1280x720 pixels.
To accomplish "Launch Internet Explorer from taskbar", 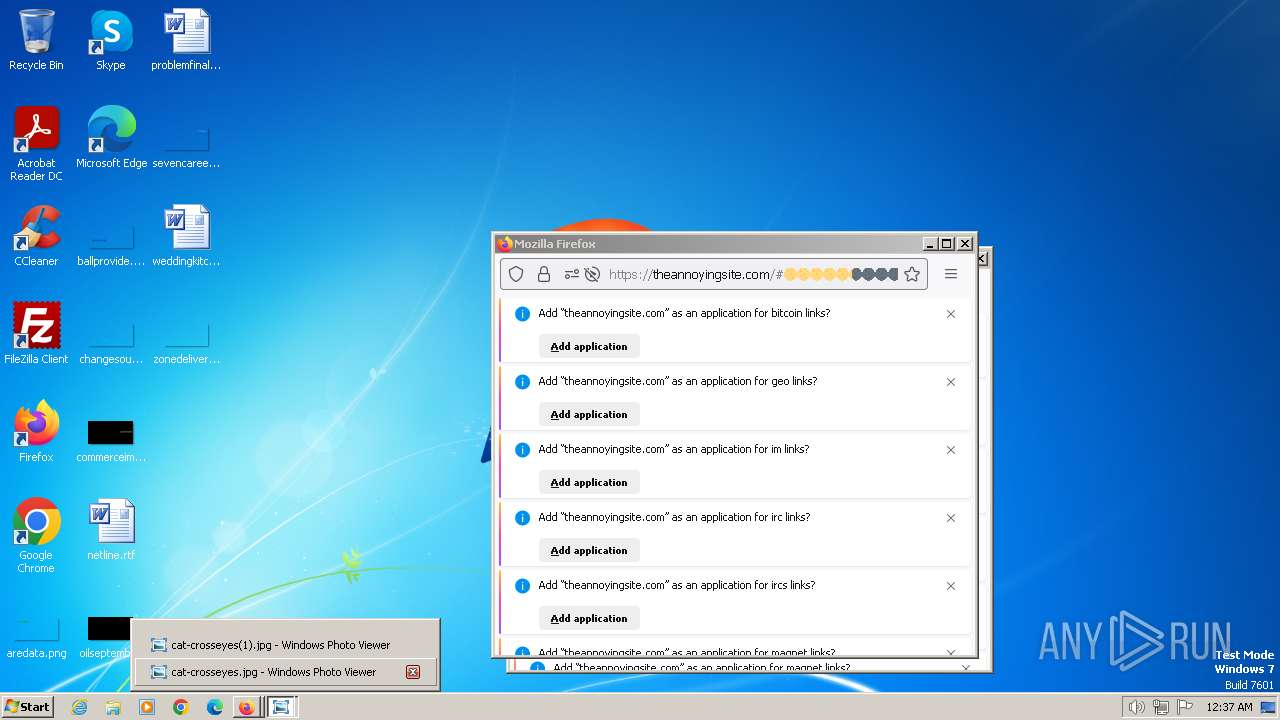I will [x=79, y=707].
